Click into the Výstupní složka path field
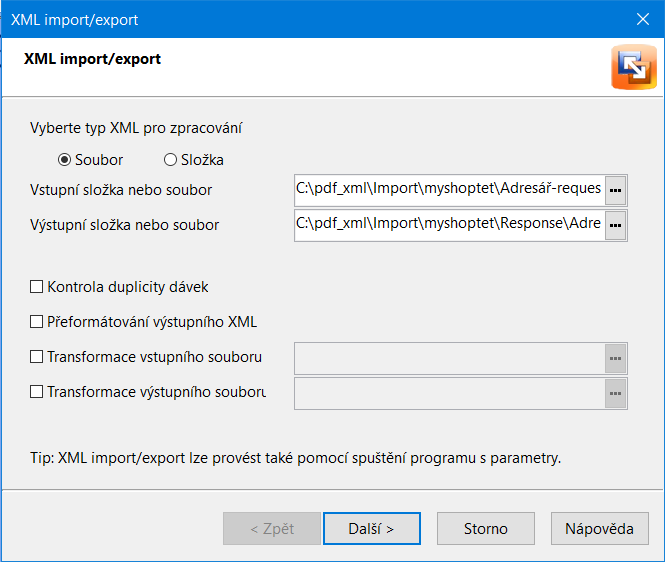 point(450,225)
